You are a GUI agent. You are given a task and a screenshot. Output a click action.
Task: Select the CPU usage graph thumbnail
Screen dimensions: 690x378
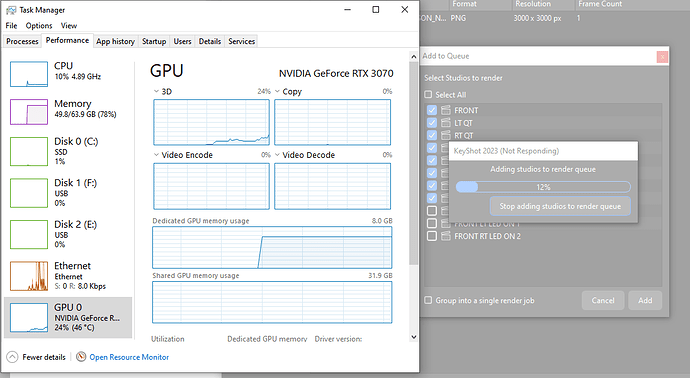coord(29,74)
